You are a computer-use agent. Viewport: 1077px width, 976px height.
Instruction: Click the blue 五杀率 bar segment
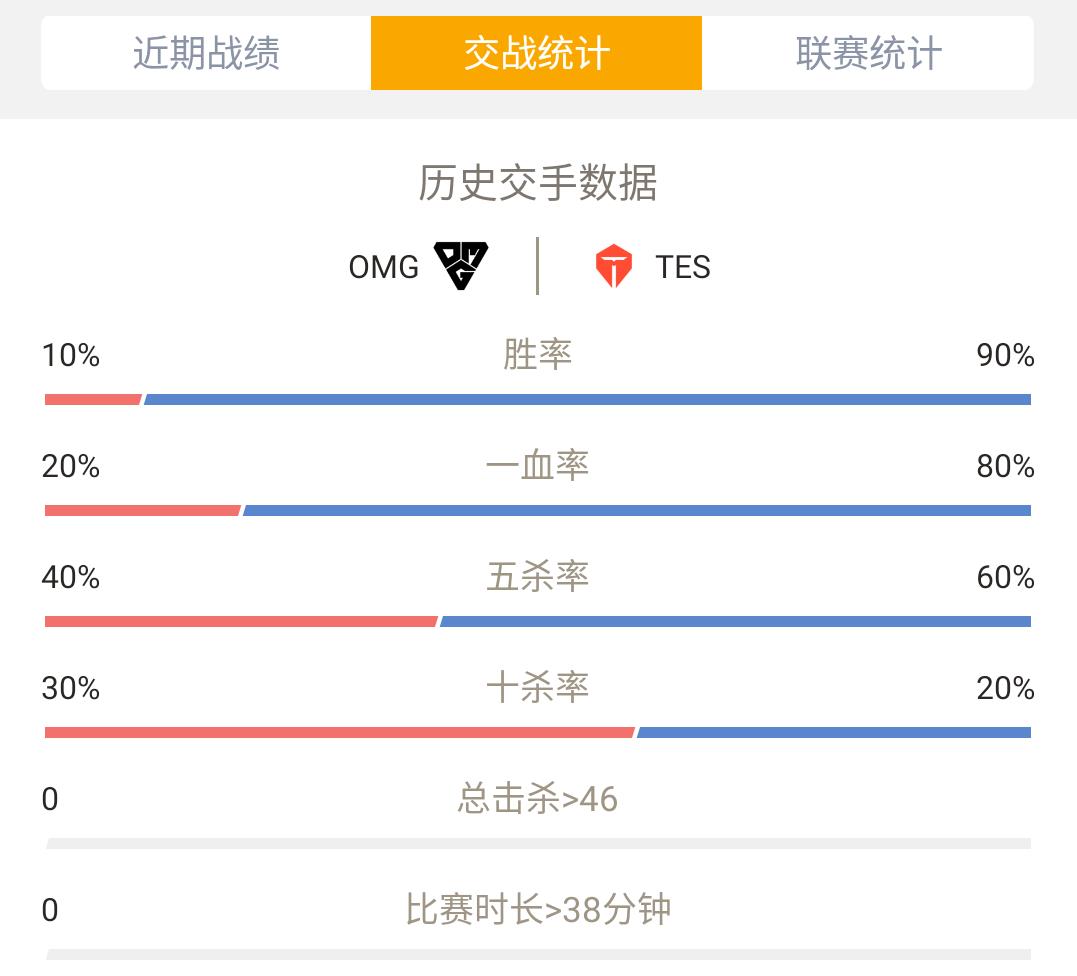736,622
